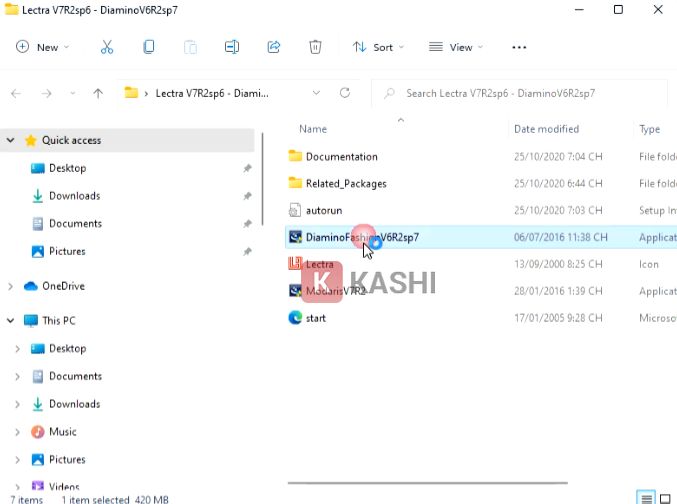Screen dimensions: 677x504
Task: Click the Cut scissors icon in toolbar
Action: coord(107,47)
